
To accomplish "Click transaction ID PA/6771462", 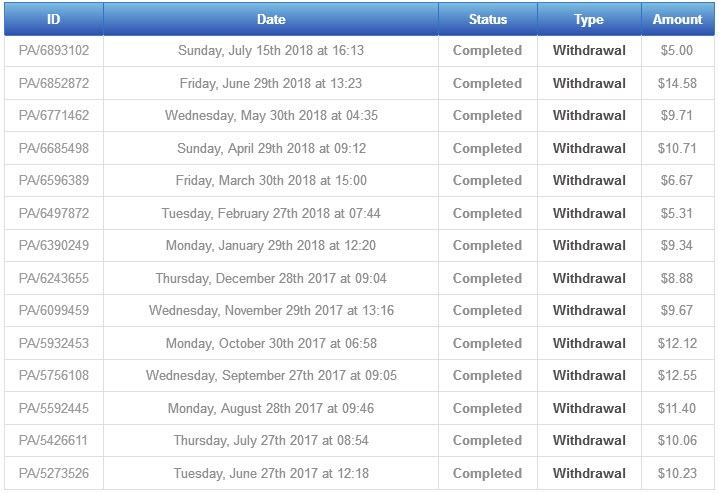I will pyautogui.click(x=54, y=116).
